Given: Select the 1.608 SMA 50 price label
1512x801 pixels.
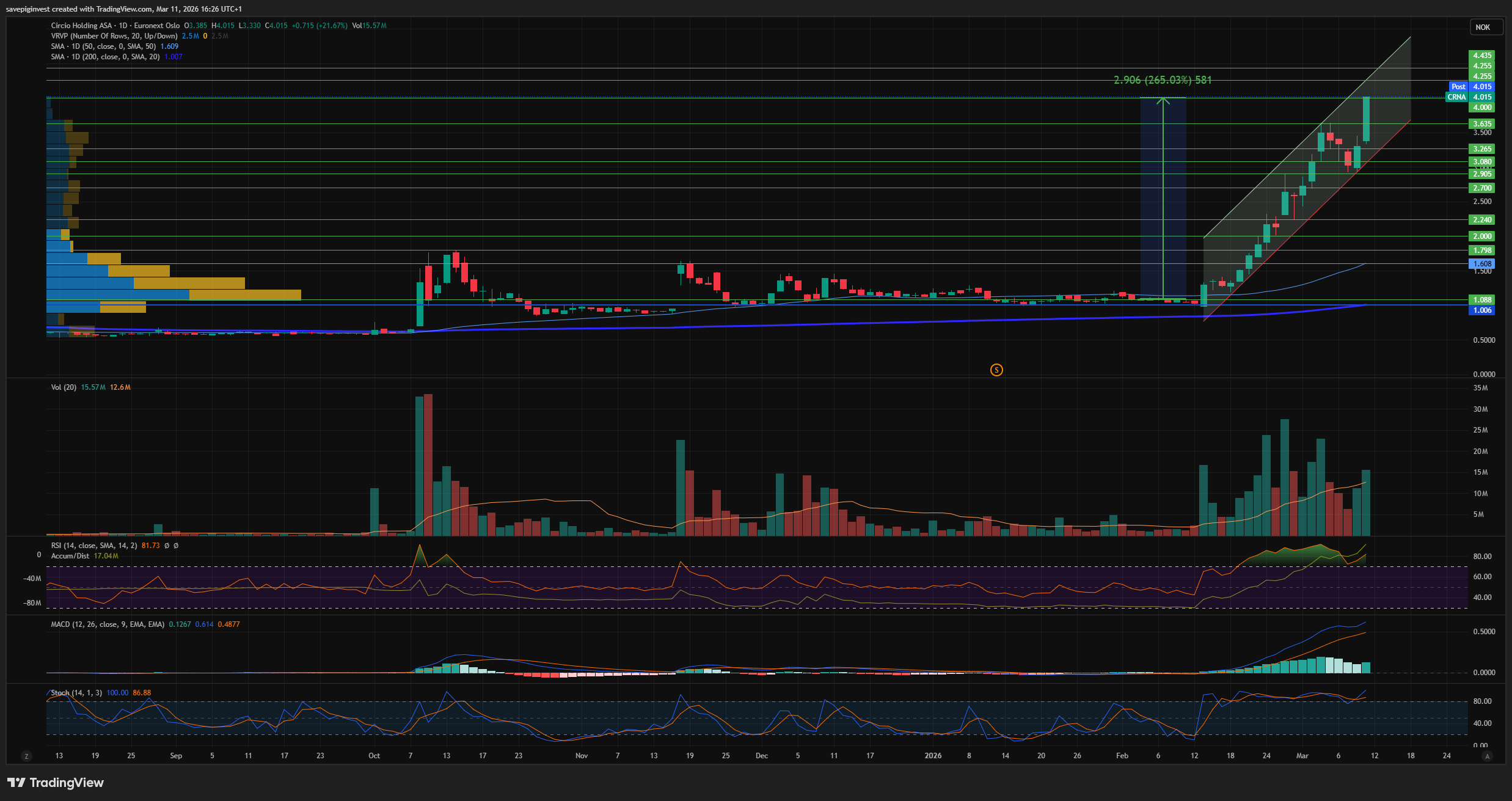Looking at the screenshot, I should click(x=1481, y=264).
